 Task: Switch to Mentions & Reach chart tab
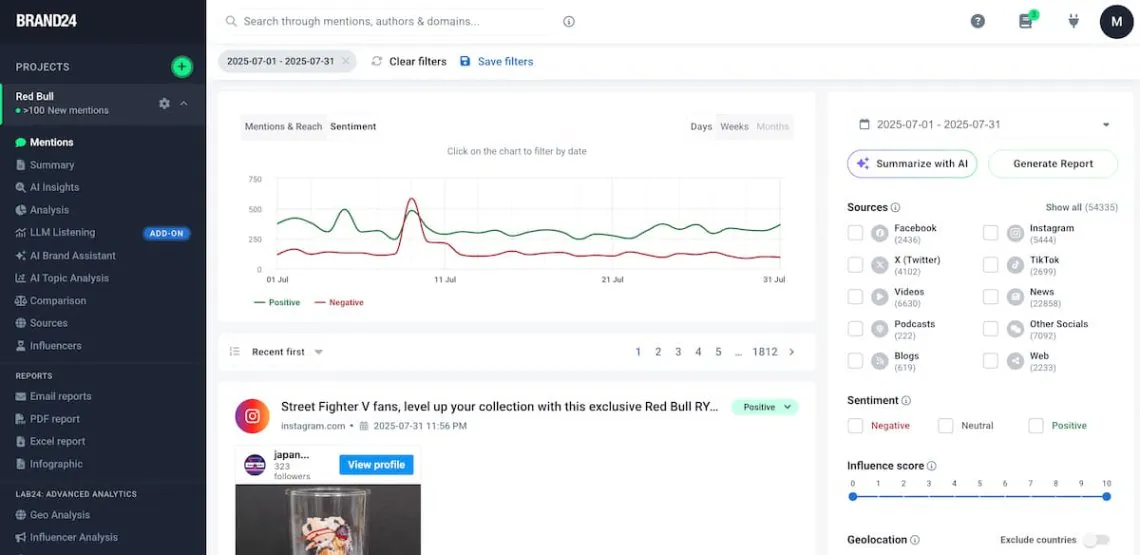(283, 127)
